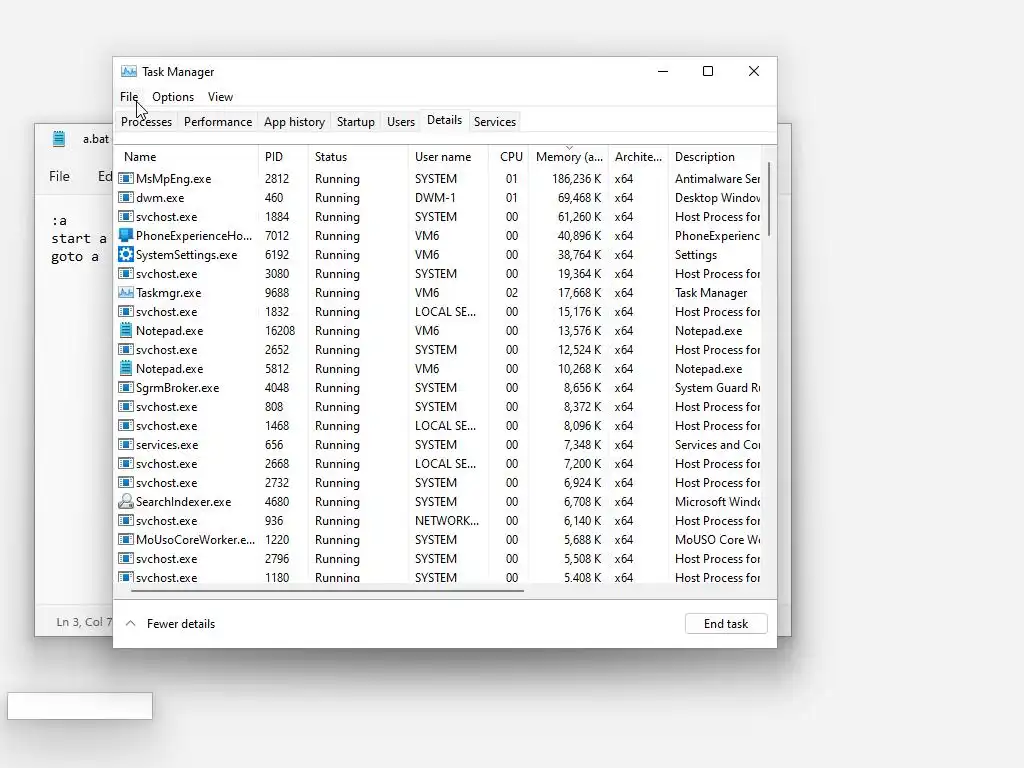Sort by the Name column header
The height and width of the screenshot is (768, 1024).
pos(188,157)
